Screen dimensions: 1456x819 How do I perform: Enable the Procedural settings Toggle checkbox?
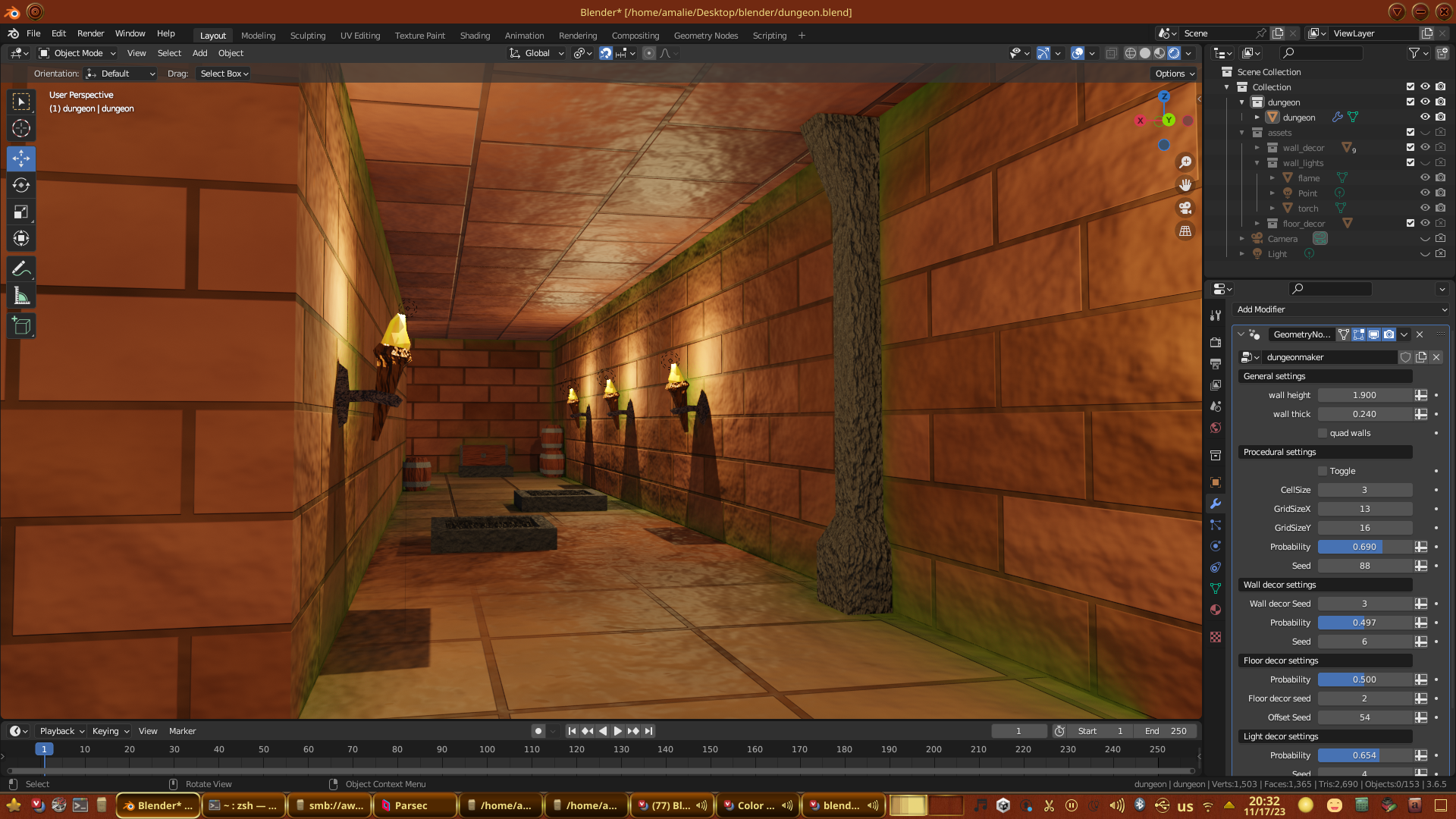(1323, 471)
